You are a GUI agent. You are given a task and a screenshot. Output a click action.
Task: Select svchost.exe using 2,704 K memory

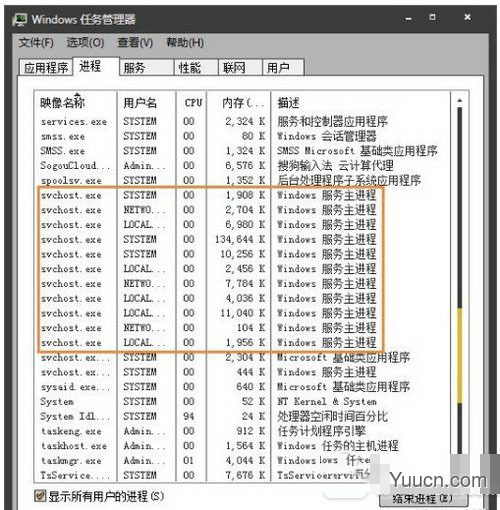[242, 210]
